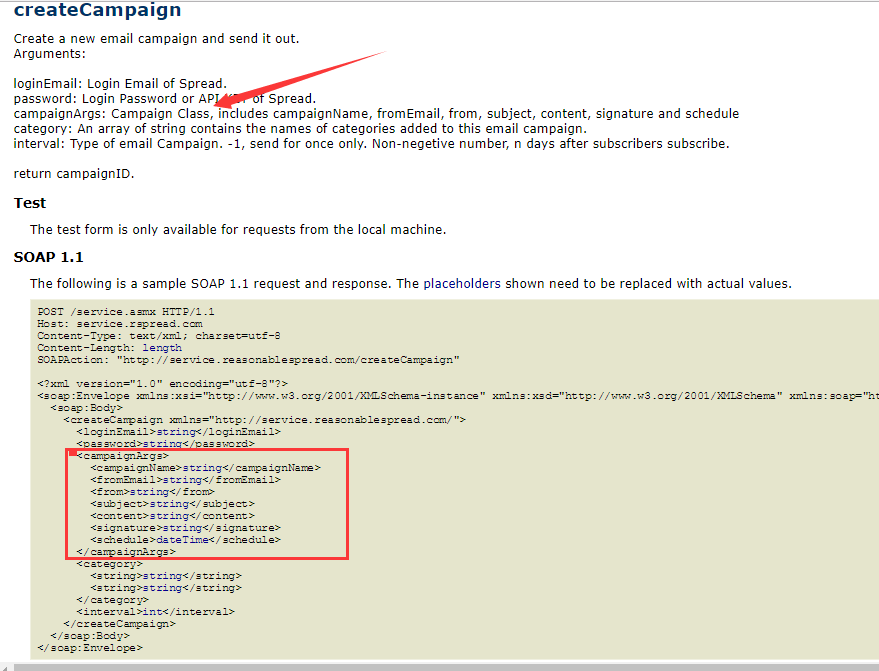Click the small red marker beside campaignArgs tag
This screenshot has height=671, width=879.
tap(73, 454)
